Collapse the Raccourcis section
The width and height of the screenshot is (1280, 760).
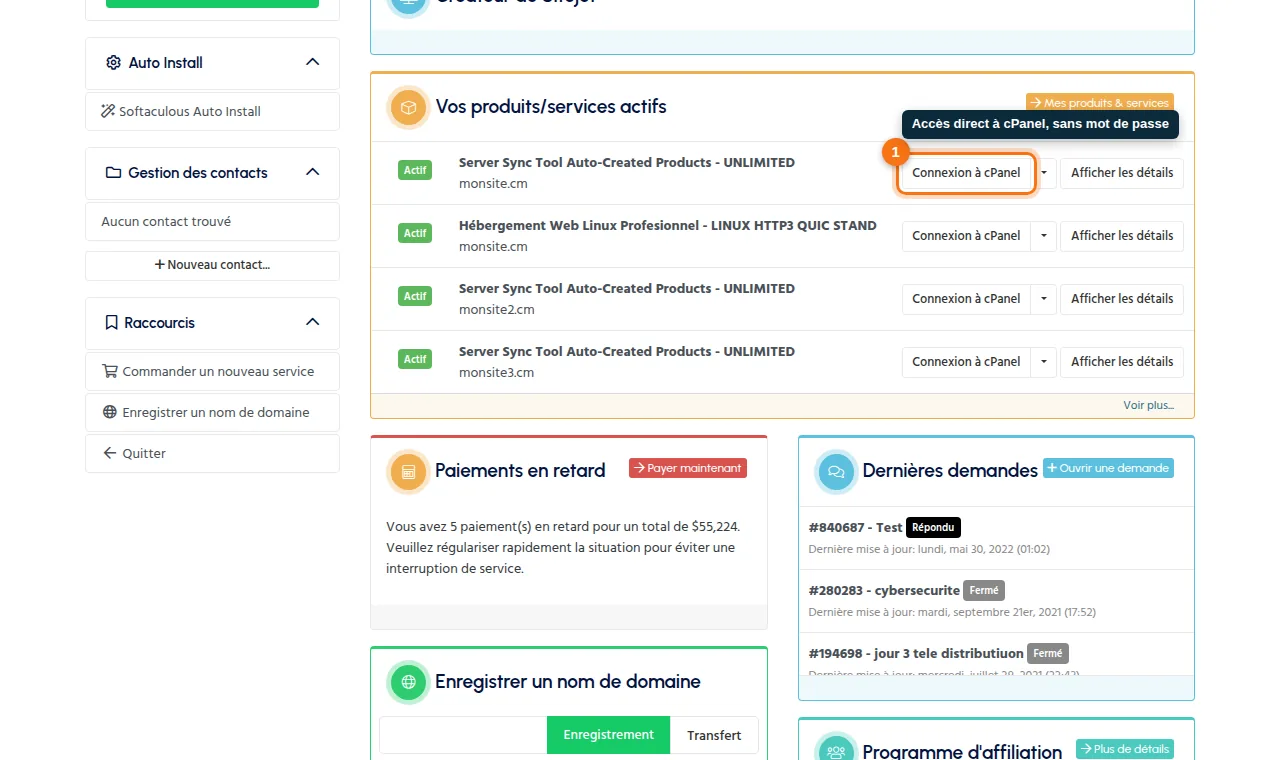point(312,322)
